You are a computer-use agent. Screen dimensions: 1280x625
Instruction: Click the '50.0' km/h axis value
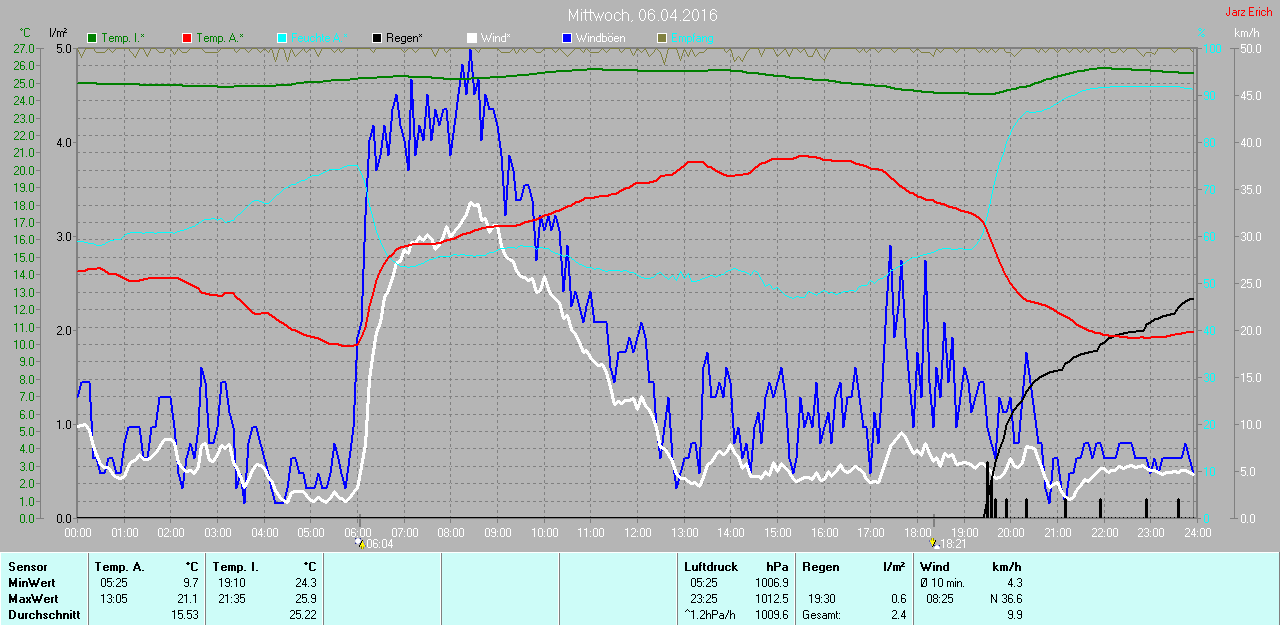coord(1250,48)
